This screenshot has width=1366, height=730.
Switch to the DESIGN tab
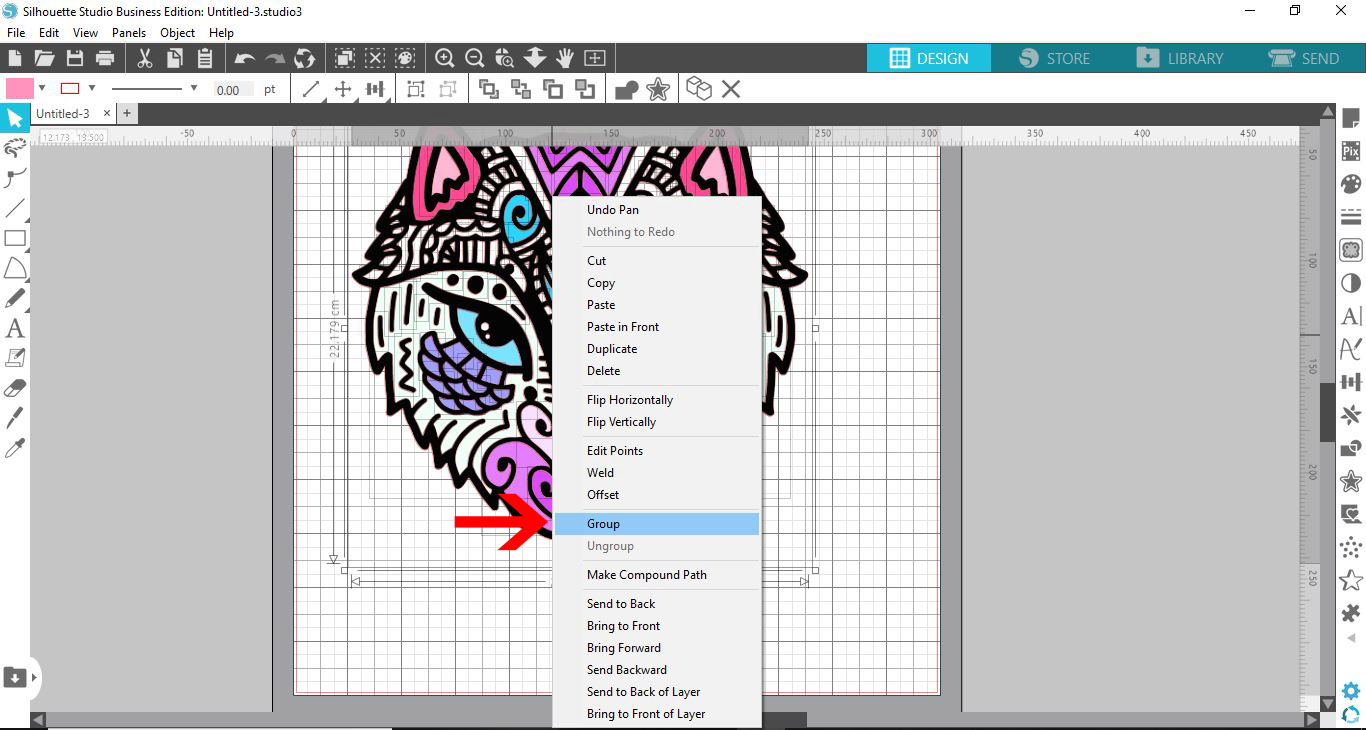(x=929, y=58)
